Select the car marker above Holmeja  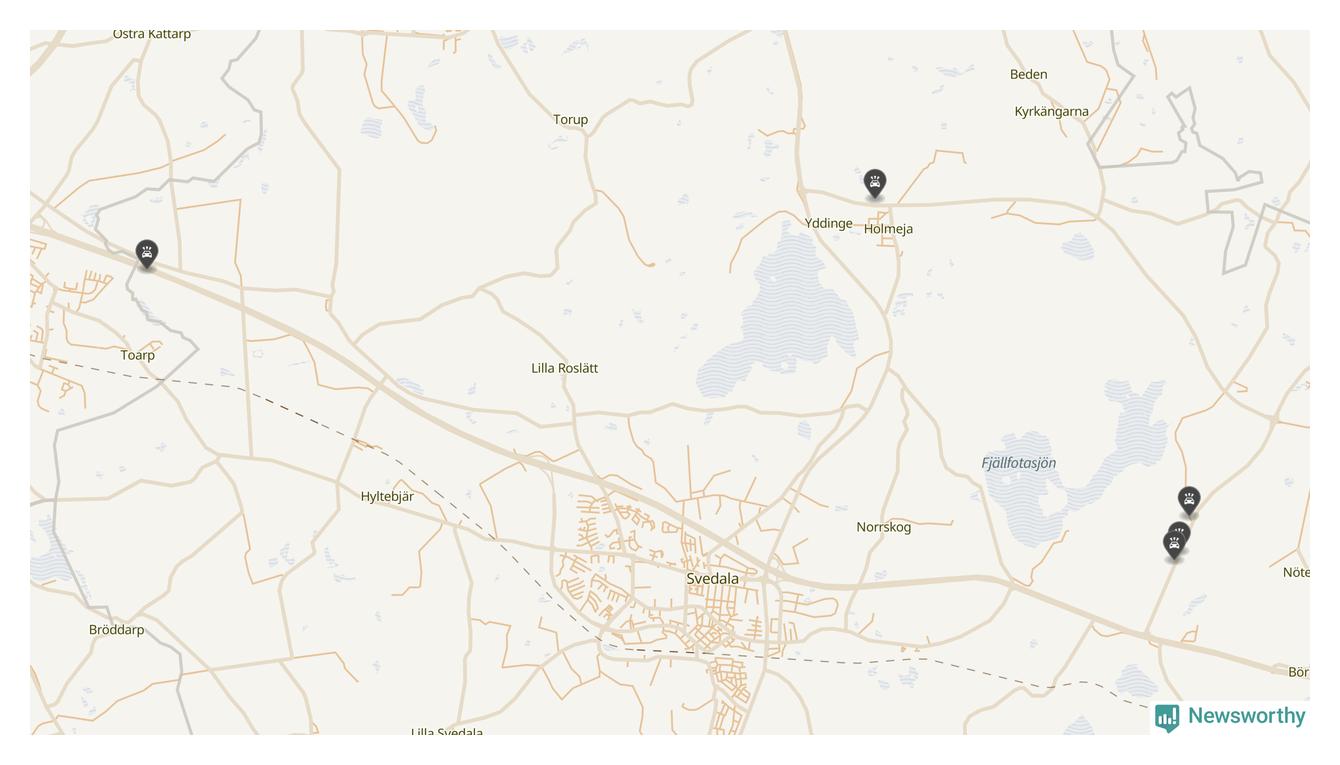tap(875, 183)
